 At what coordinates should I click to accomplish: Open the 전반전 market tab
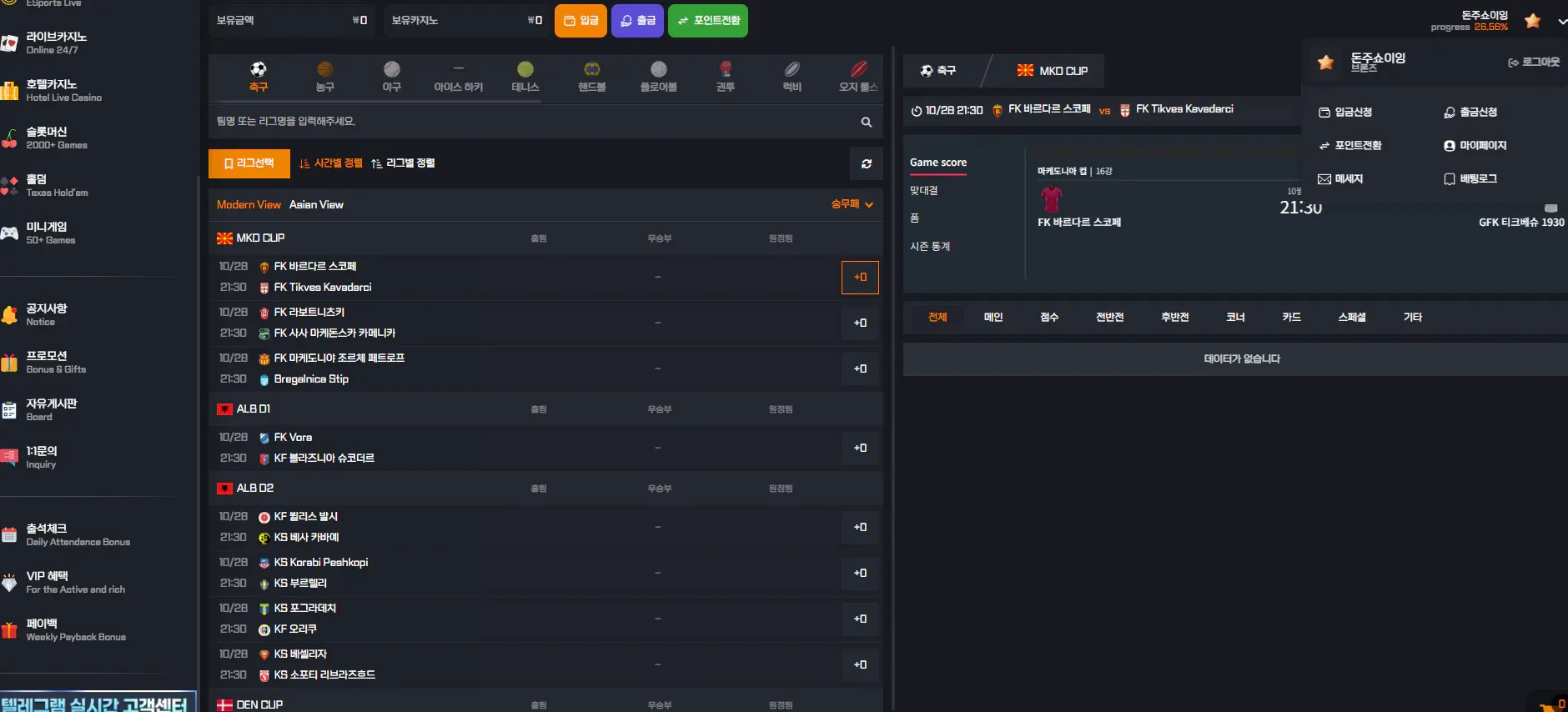(x=1109, y=318)
